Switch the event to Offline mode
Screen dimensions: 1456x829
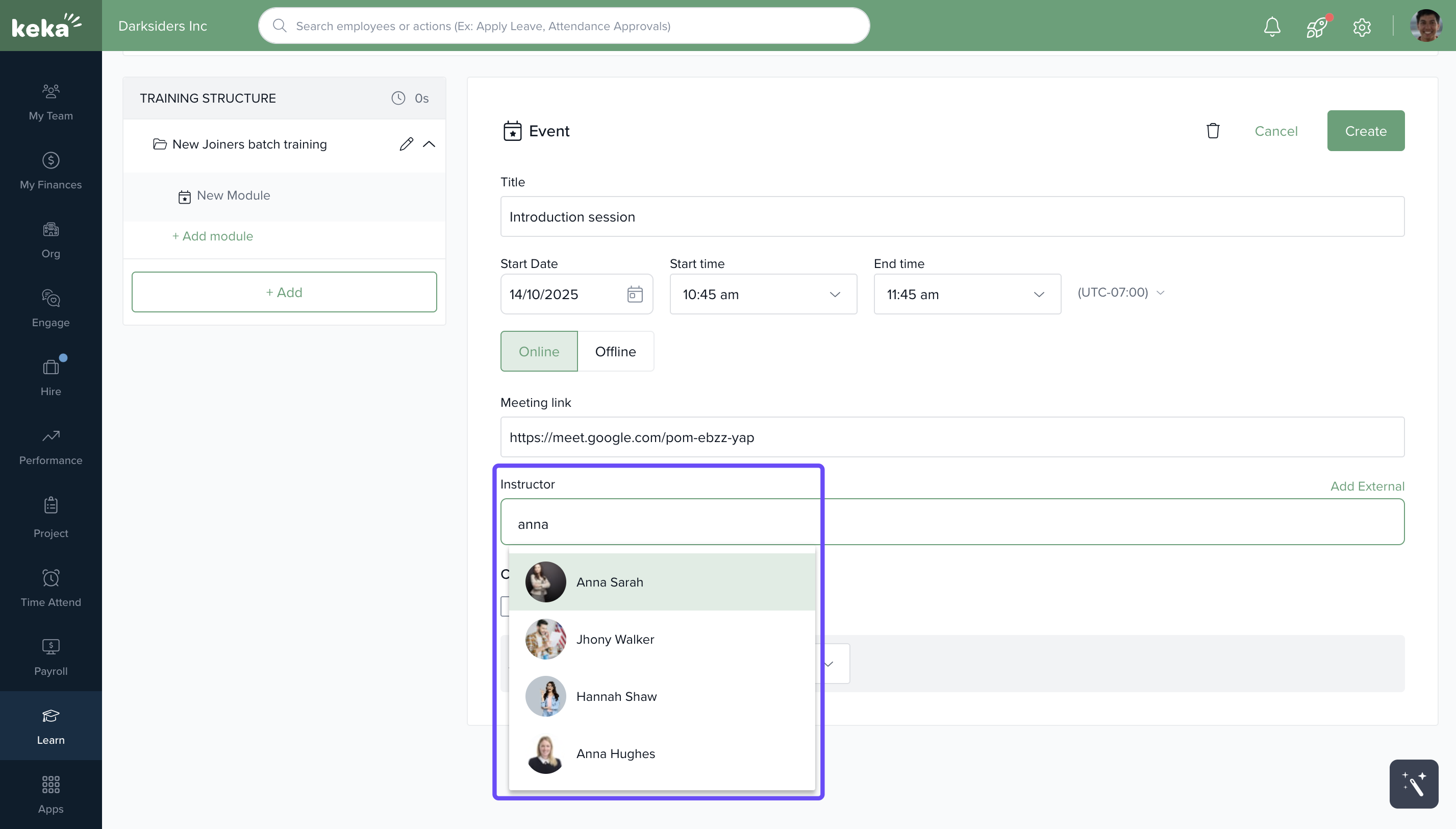(x=615, y=351)
